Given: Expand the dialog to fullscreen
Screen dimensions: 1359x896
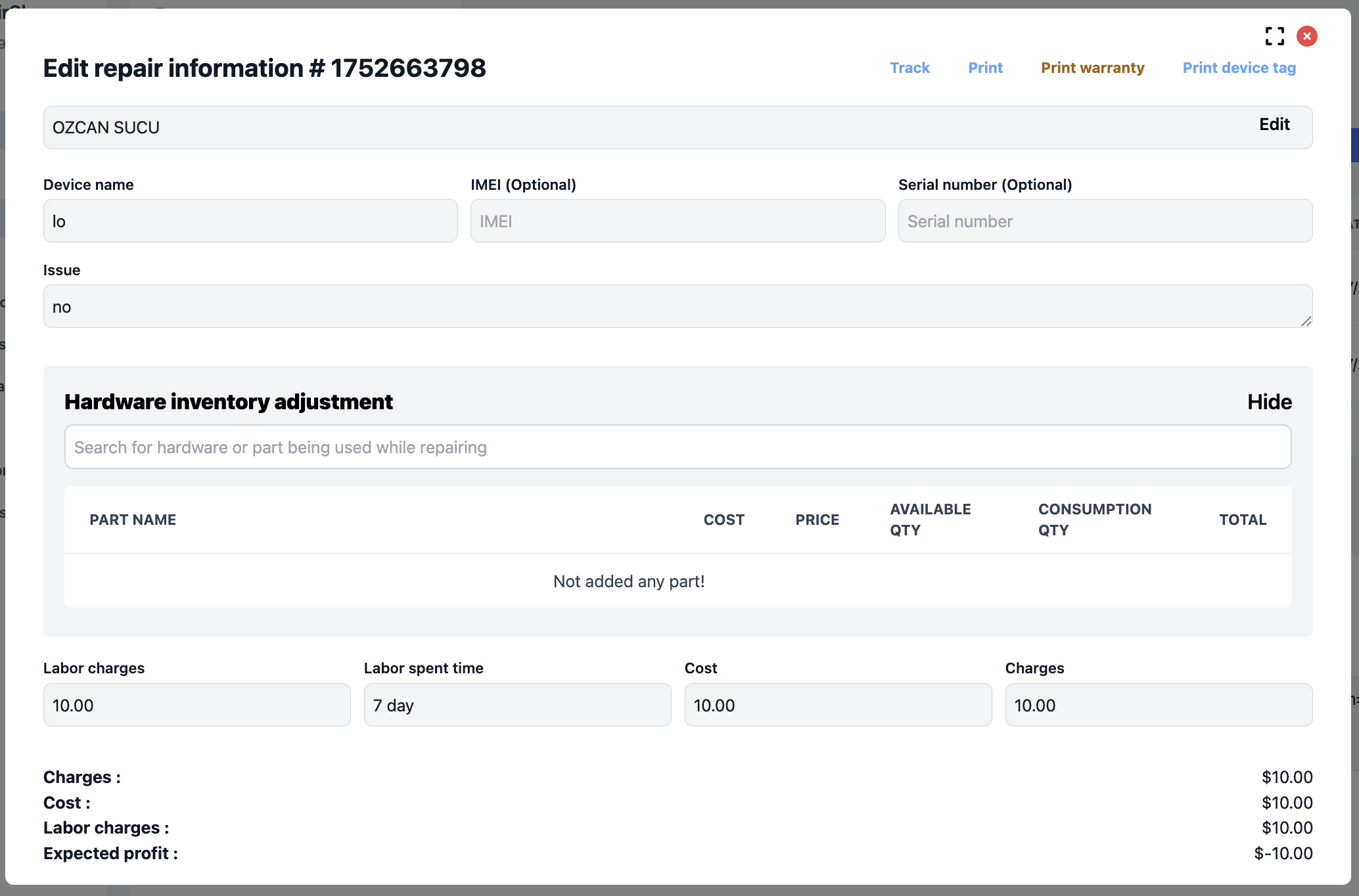Looking at the screenshot, I should [x=1274, y=36].
